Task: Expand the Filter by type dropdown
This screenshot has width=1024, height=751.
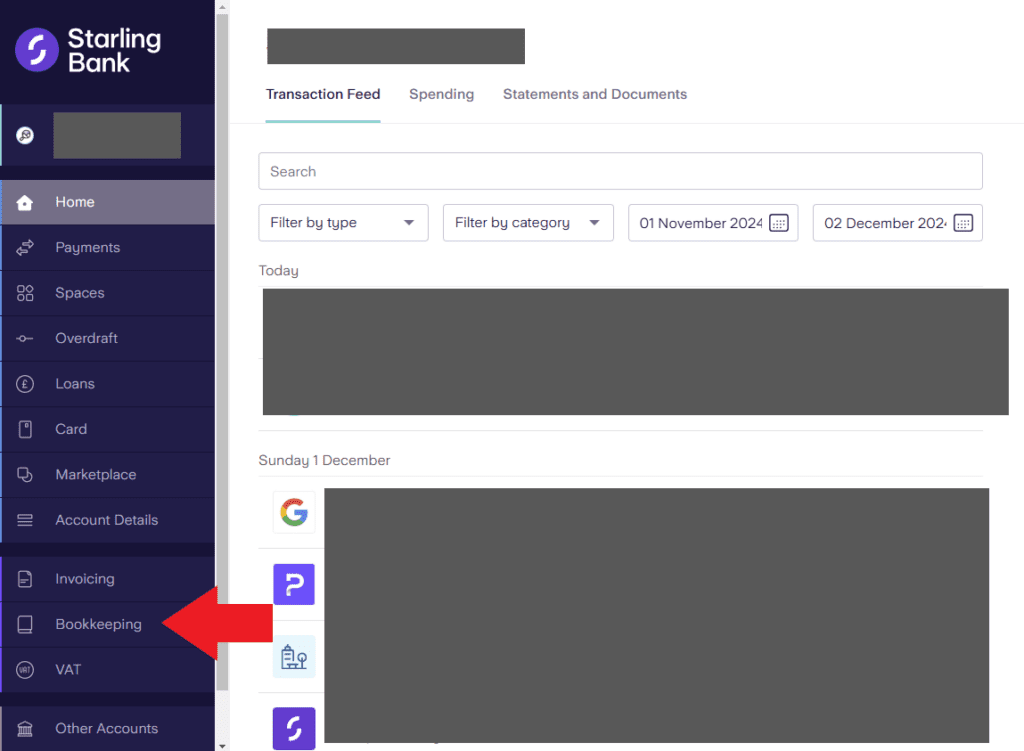Action: [x=344, y=223]
